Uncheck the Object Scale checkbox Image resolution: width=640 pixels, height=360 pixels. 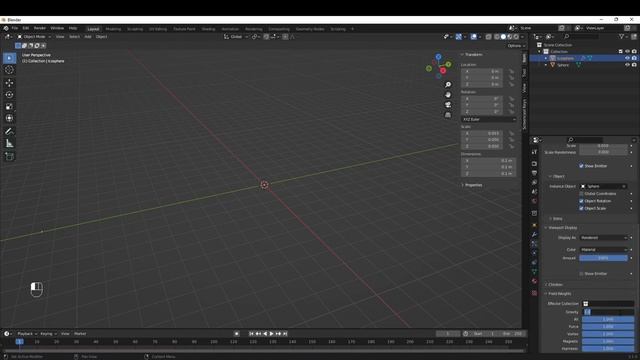click(x=581, y=208)
